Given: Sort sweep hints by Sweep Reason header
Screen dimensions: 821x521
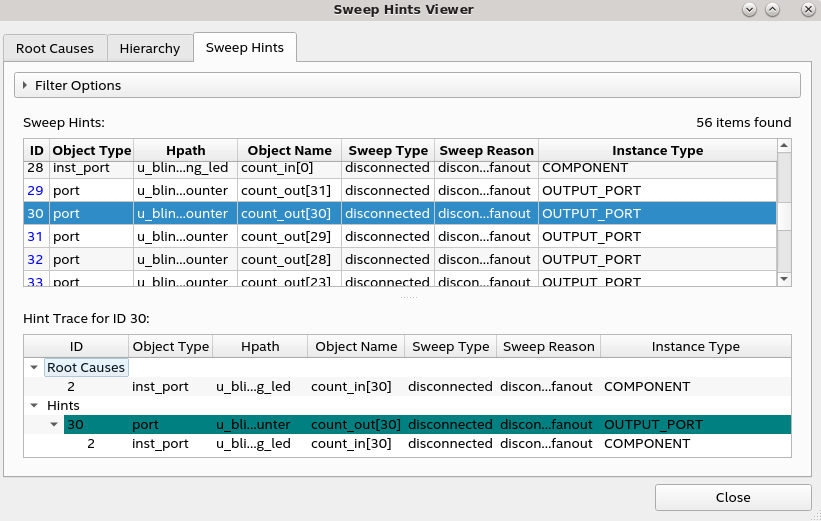Looking at the screenshot, I should pos(486,150).
